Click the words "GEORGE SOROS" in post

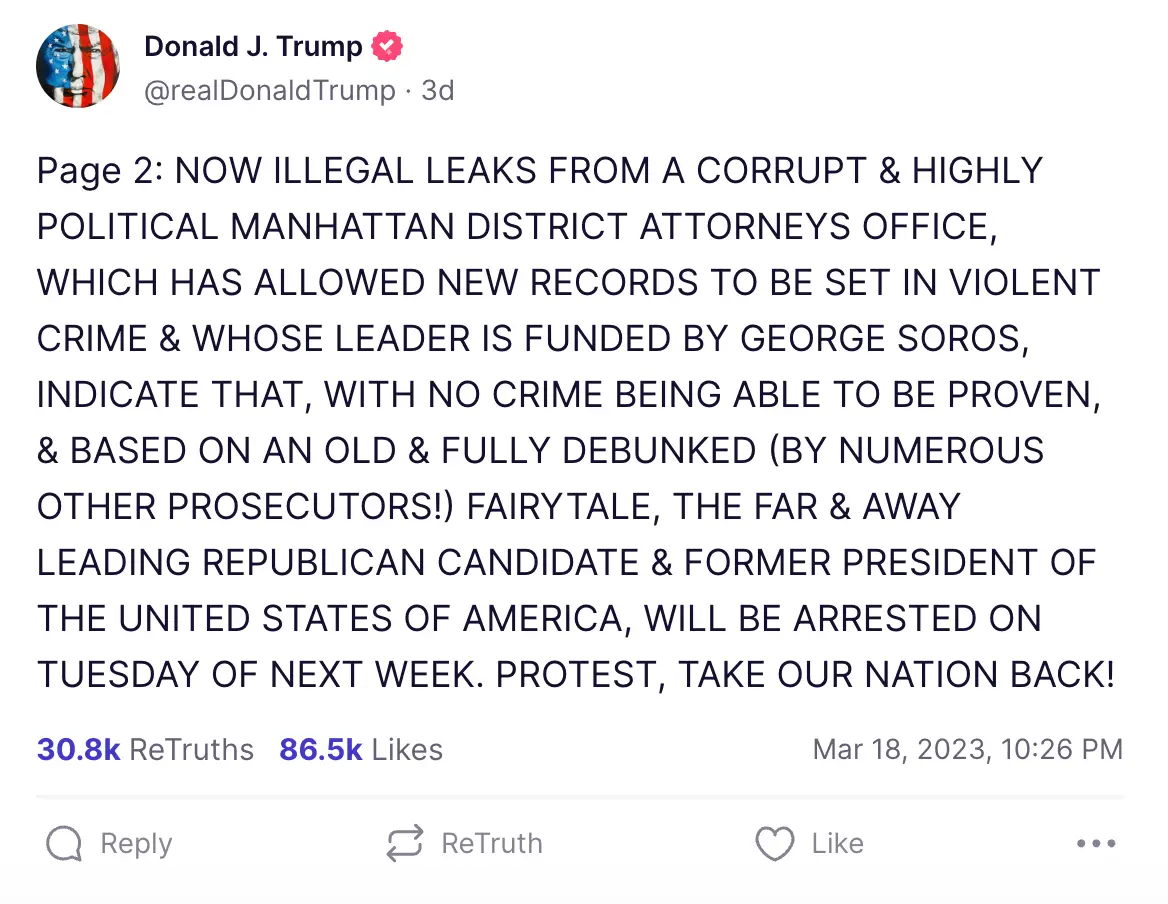[884, 339]
